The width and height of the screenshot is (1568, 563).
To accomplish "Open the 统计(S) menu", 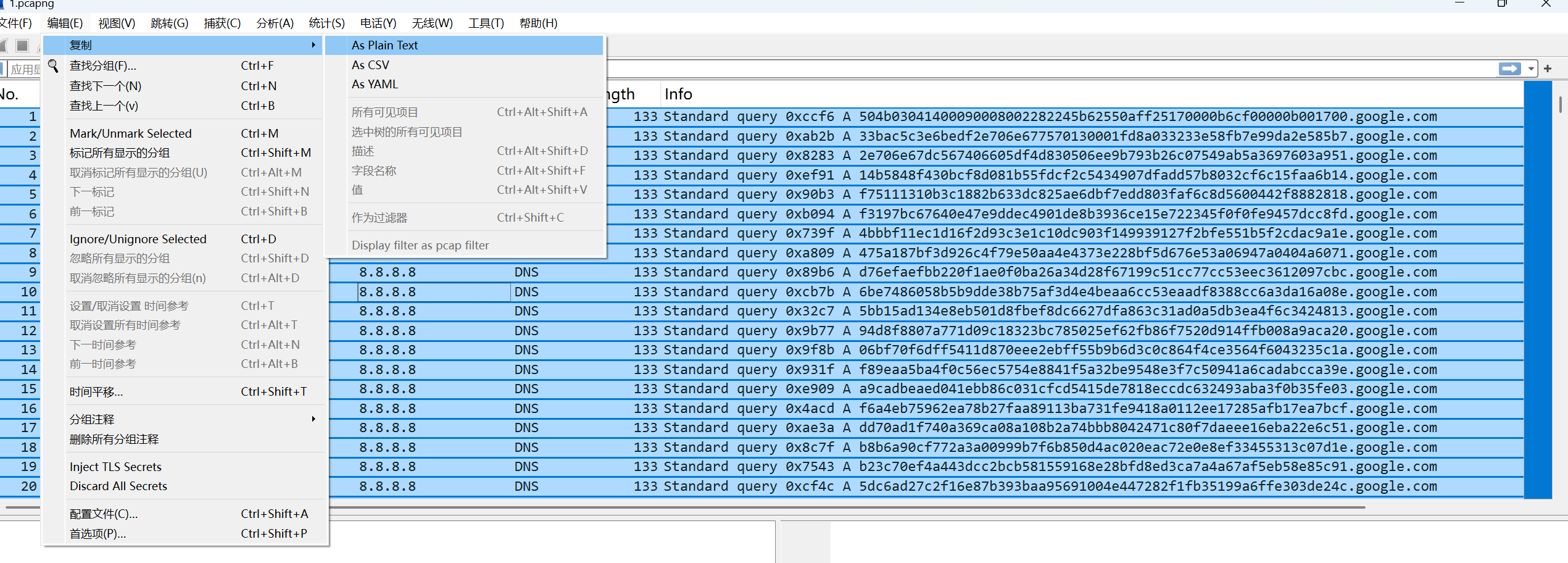I will (x=326, y=23).
